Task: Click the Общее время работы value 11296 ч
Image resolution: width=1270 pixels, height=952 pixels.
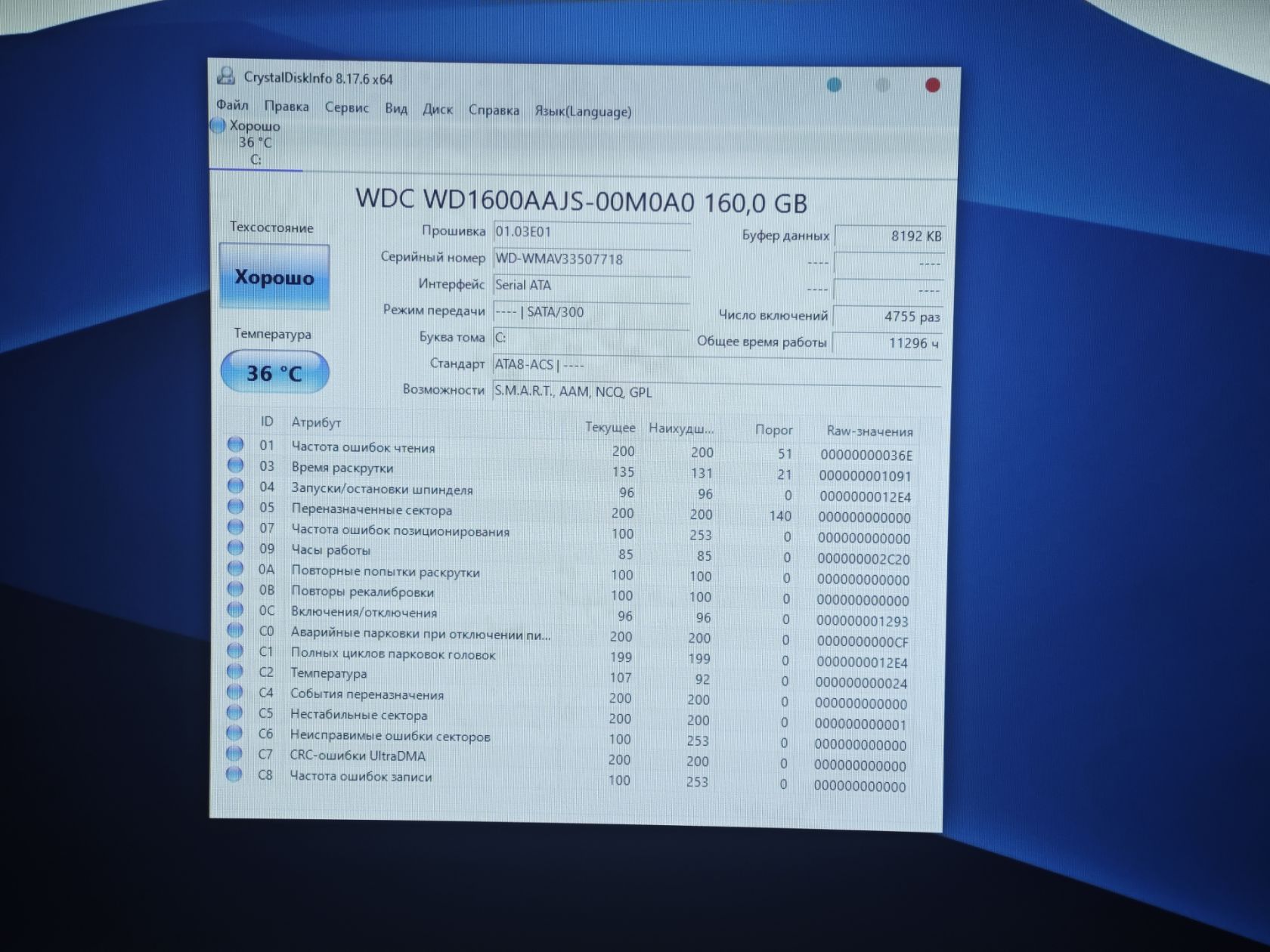Action: tap(888, 343)
